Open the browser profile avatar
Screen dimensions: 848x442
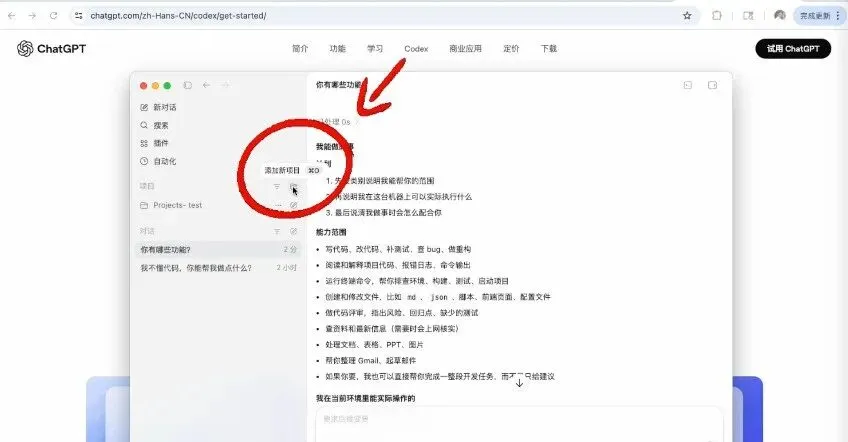[x=779, y=16]
